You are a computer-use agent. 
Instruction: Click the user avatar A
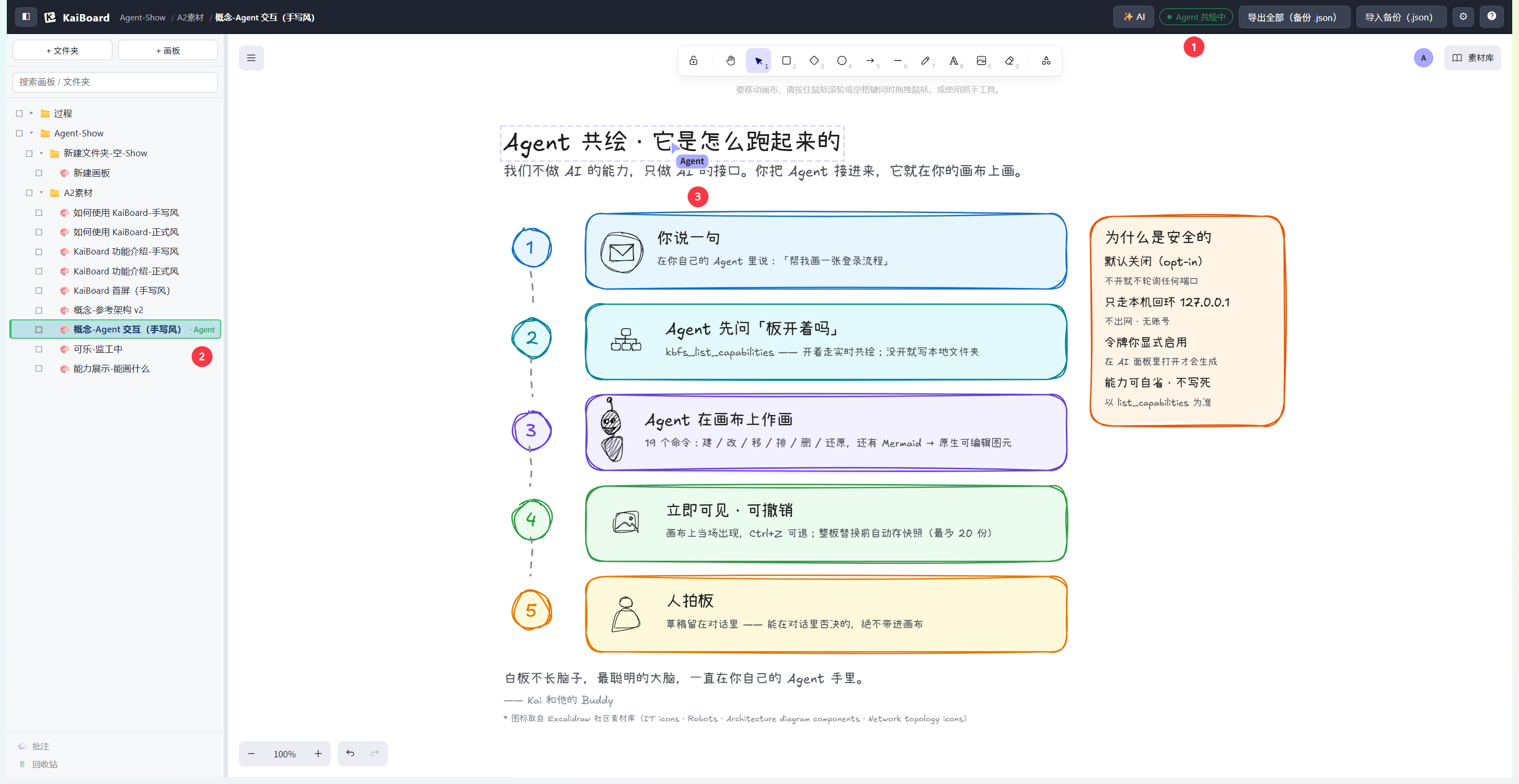click(1423, 58)
